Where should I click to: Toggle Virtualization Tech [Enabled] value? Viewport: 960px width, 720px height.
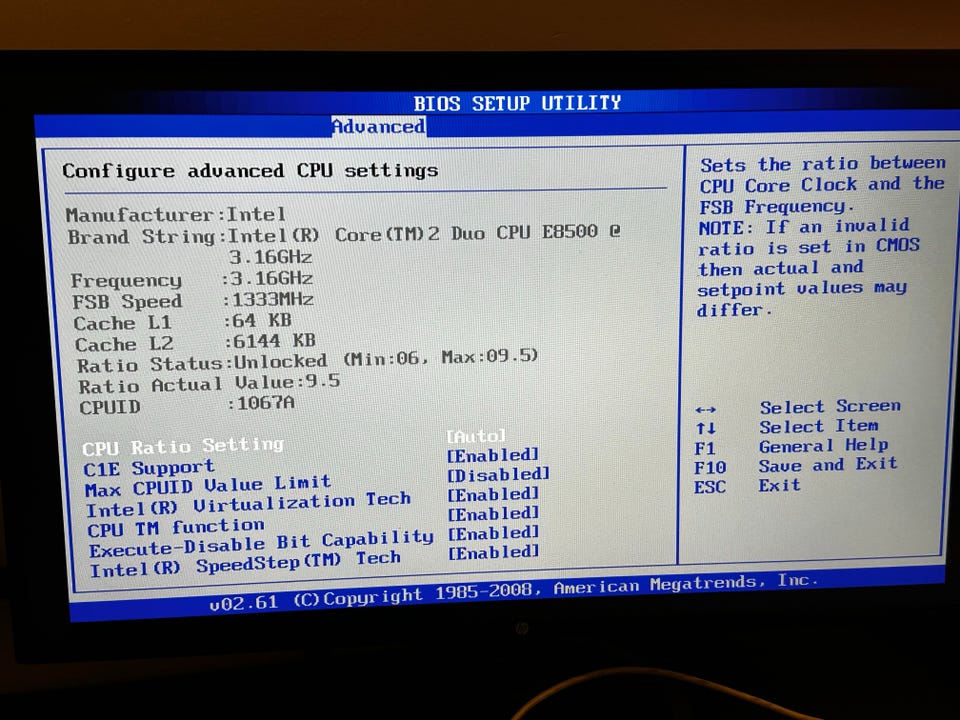point(493,493)
